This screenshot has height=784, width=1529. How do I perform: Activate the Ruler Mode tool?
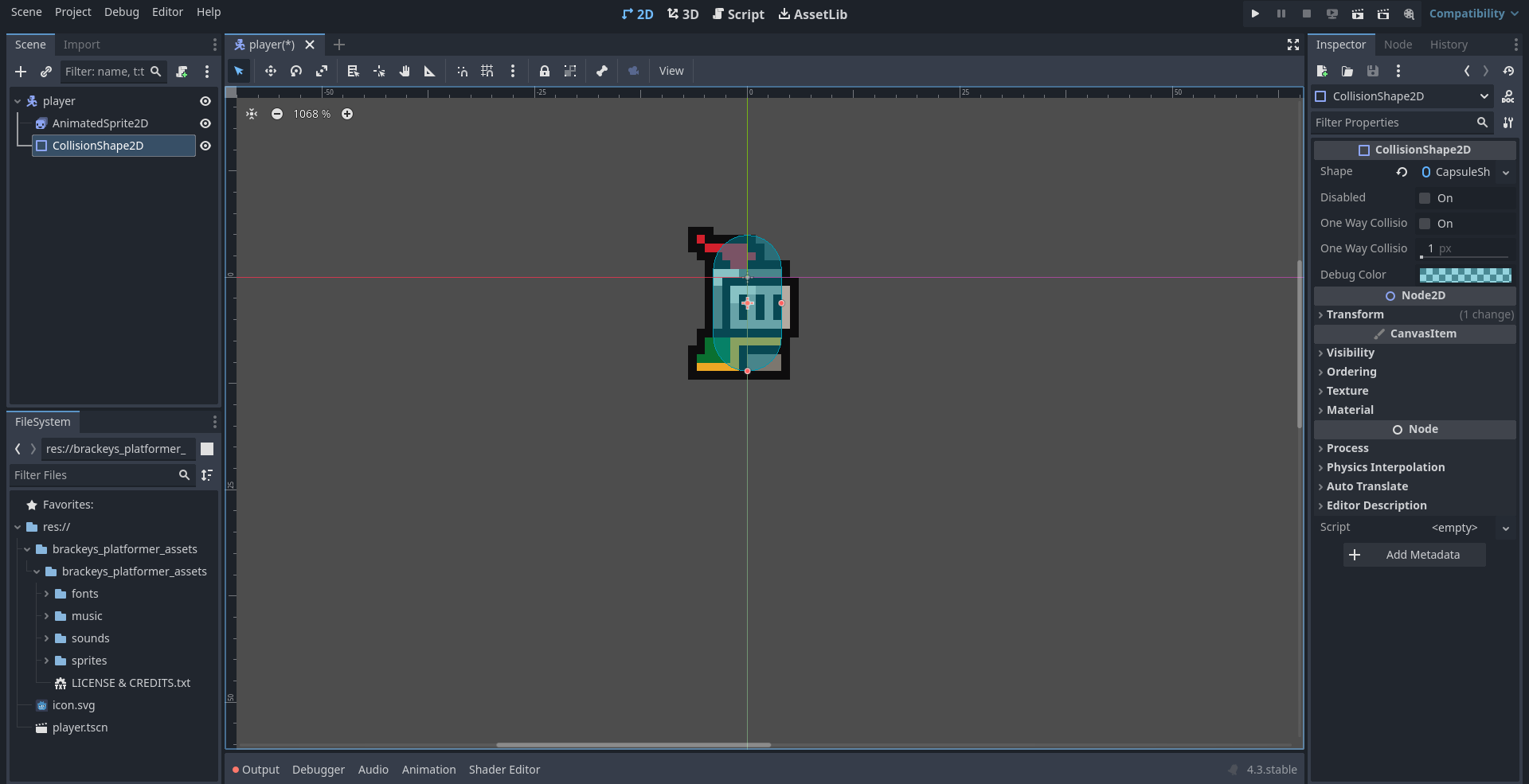pyautogui.click(x=430, y=71)
